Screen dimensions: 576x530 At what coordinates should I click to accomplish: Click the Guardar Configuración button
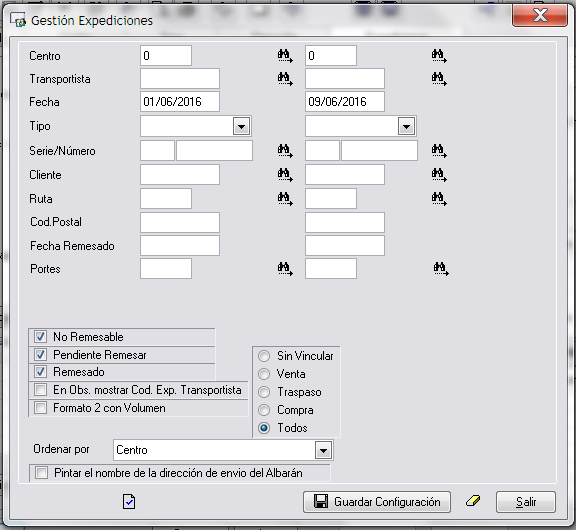[377, 502]
